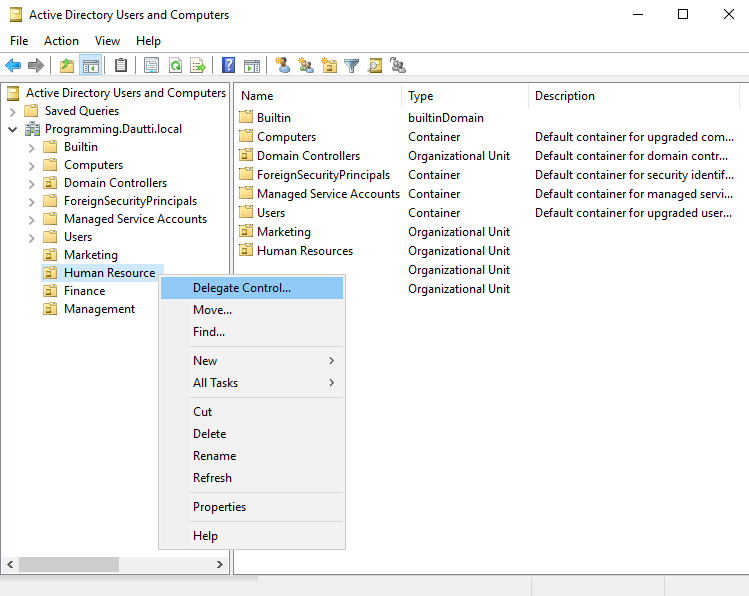Create new user with the single-person icon
749x596 pixels.
(283, 65)
